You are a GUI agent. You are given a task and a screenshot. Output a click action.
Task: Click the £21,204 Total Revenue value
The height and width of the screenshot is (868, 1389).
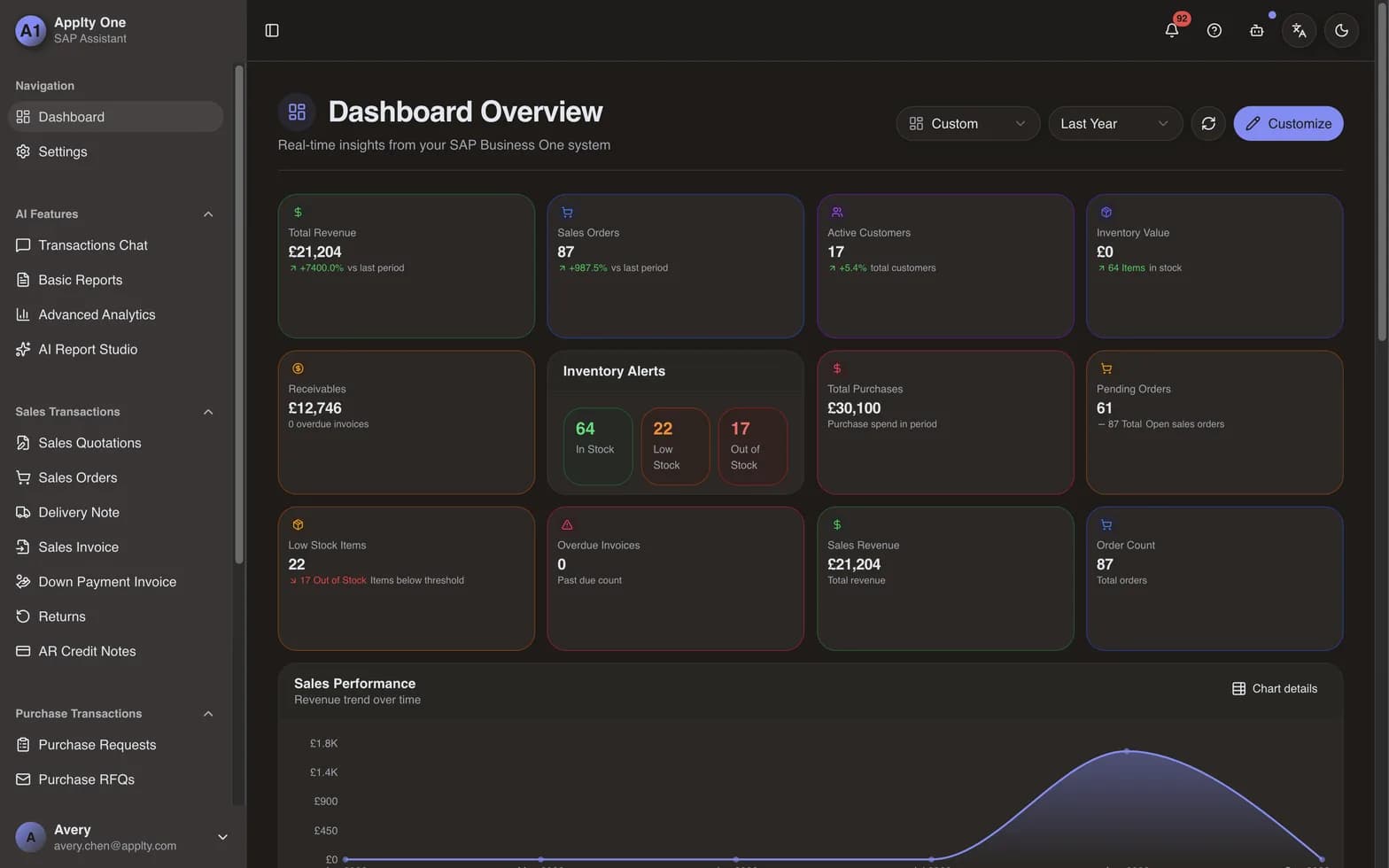314,252
